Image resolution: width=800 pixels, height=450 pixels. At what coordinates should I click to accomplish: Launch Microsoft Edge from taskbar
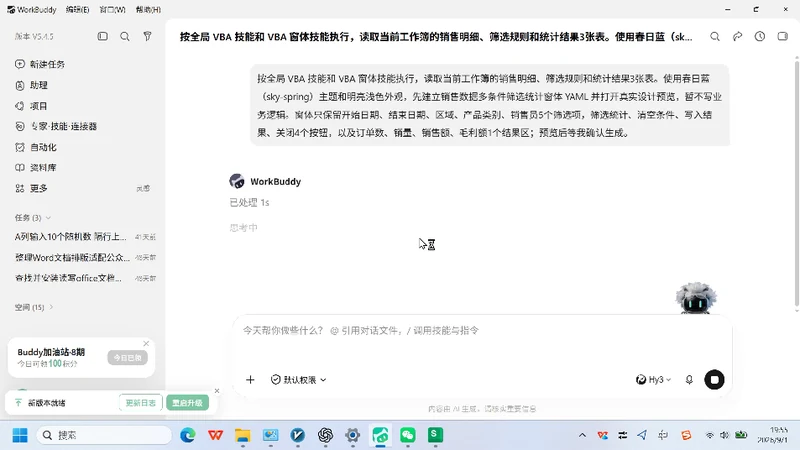point(188,435)
